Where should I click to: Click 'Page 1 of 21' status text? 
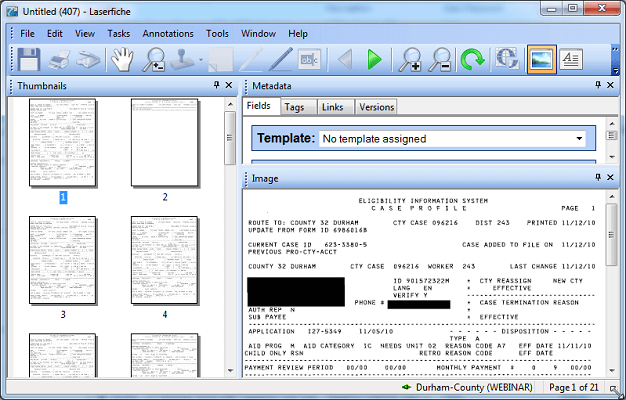tap(574, 387)
